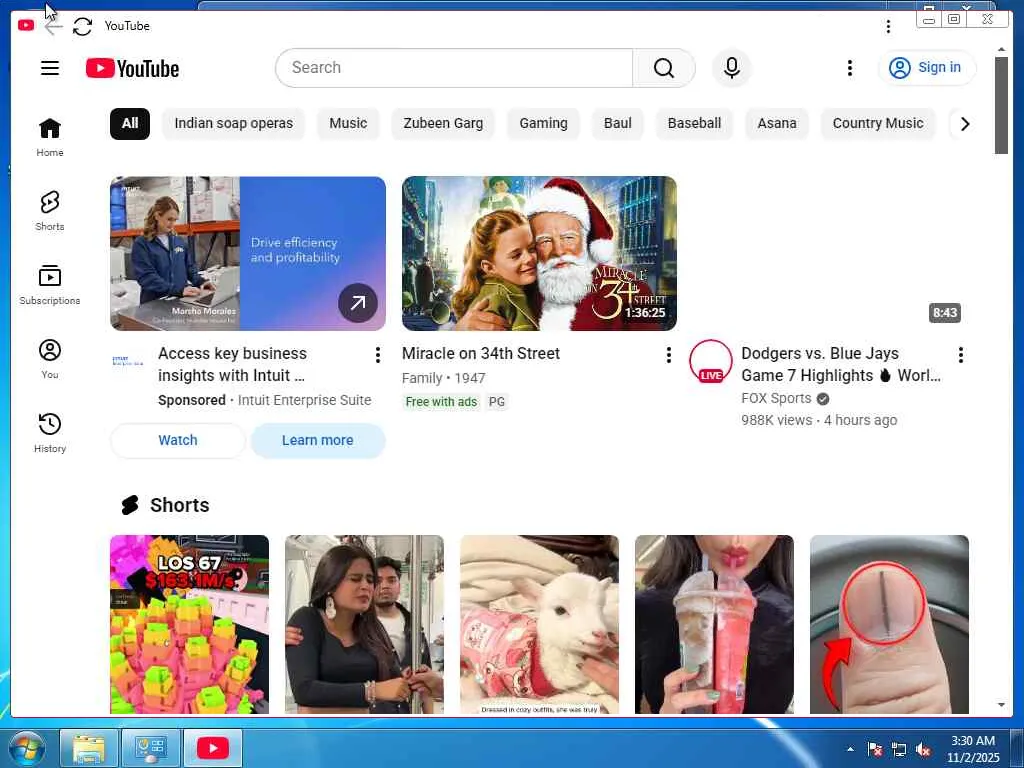1024x768 pixels.
Task: Show hidden tray icons arrow
Action: click(x=850, y=749)
